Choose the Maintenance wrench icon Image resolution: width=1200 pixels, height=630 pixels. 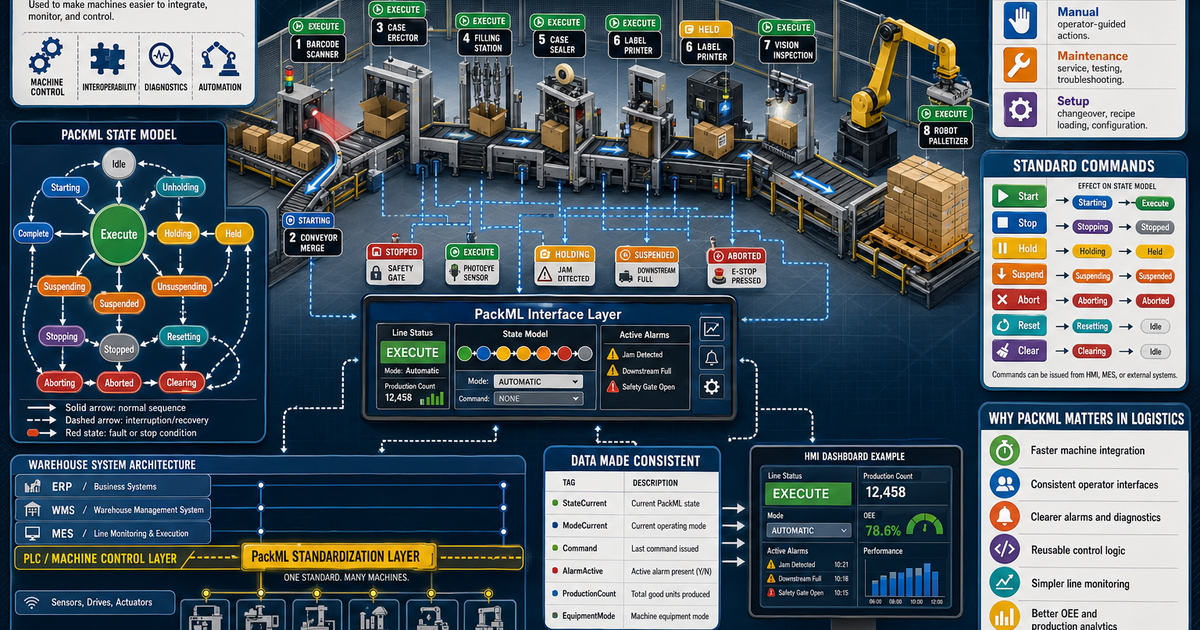(1022, 65)
